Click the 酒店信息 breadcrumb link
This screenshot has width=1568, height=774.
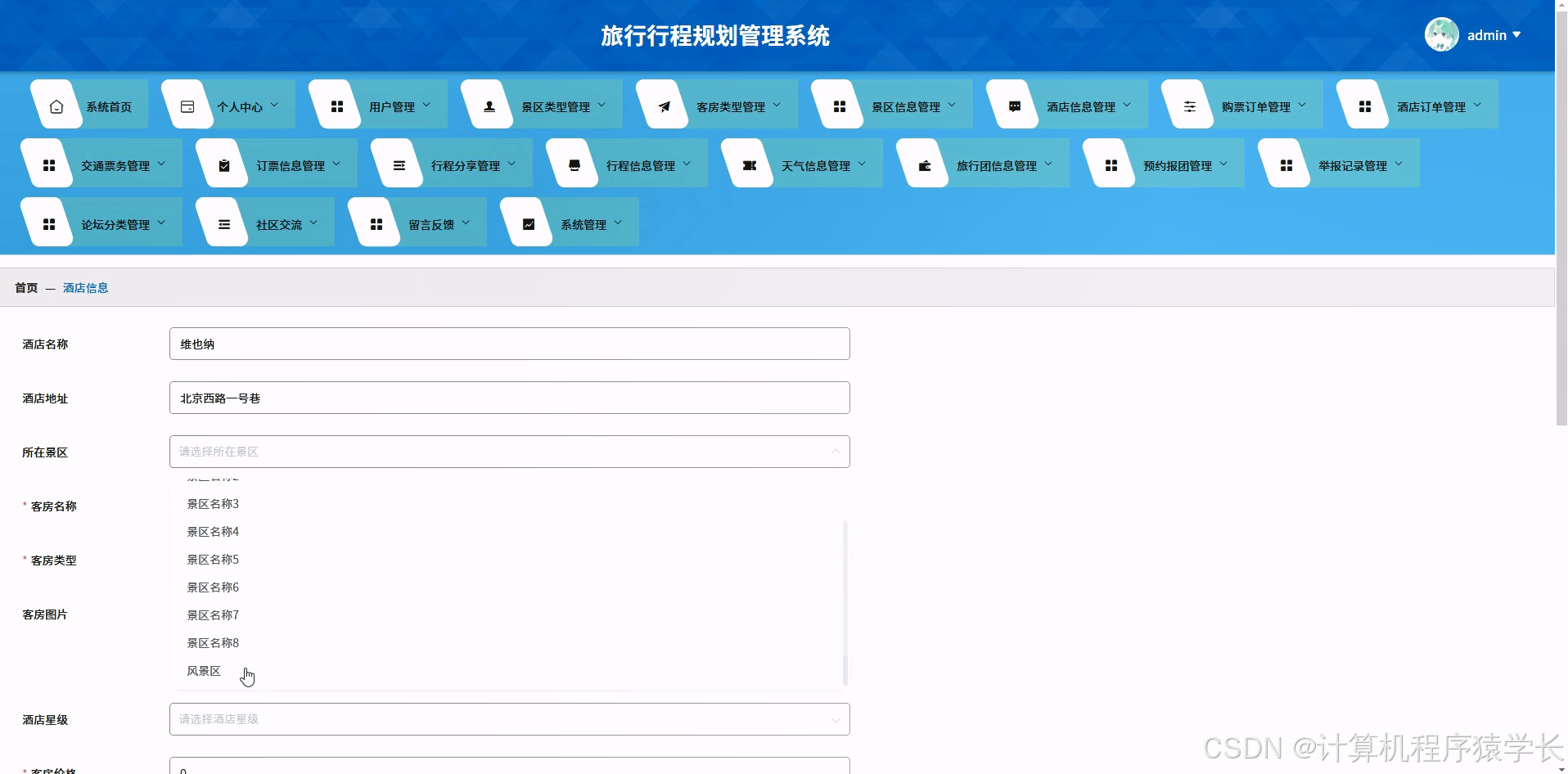[85, 287]
